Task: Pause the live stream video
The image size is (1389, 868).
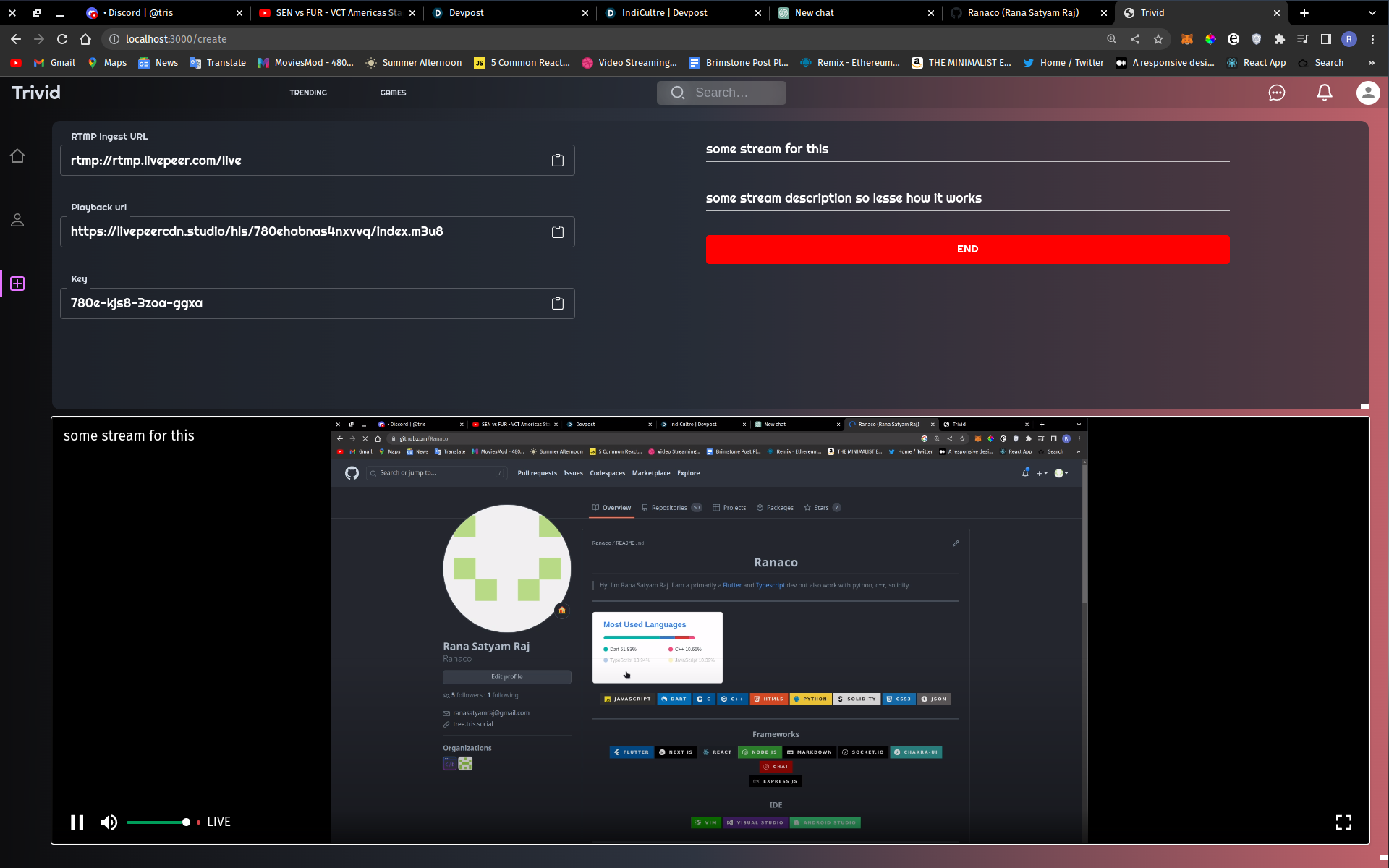Action: pos(77,822)
